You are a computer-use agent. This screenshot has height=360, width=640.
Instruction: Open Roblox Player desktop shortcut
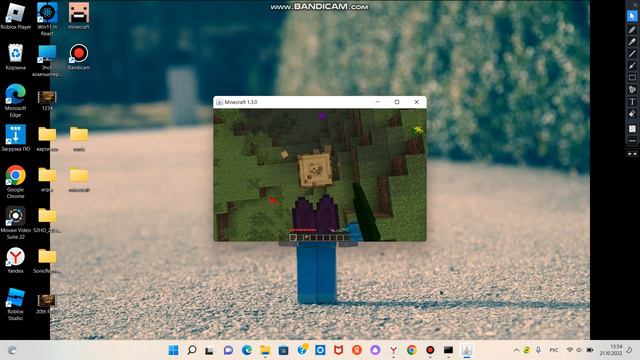(16, 16)
